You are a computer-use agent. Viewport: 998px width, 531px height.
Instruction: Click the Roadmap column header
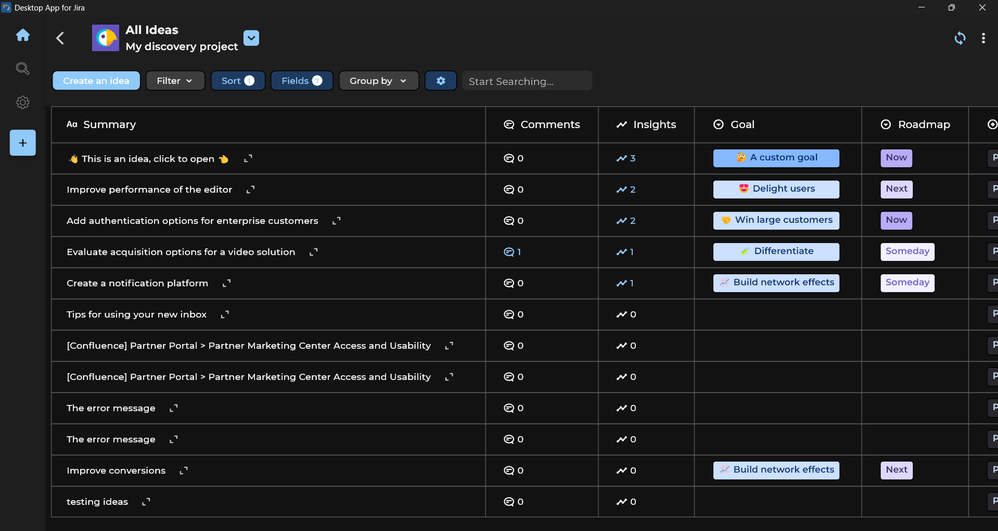[x=915, y=125]
